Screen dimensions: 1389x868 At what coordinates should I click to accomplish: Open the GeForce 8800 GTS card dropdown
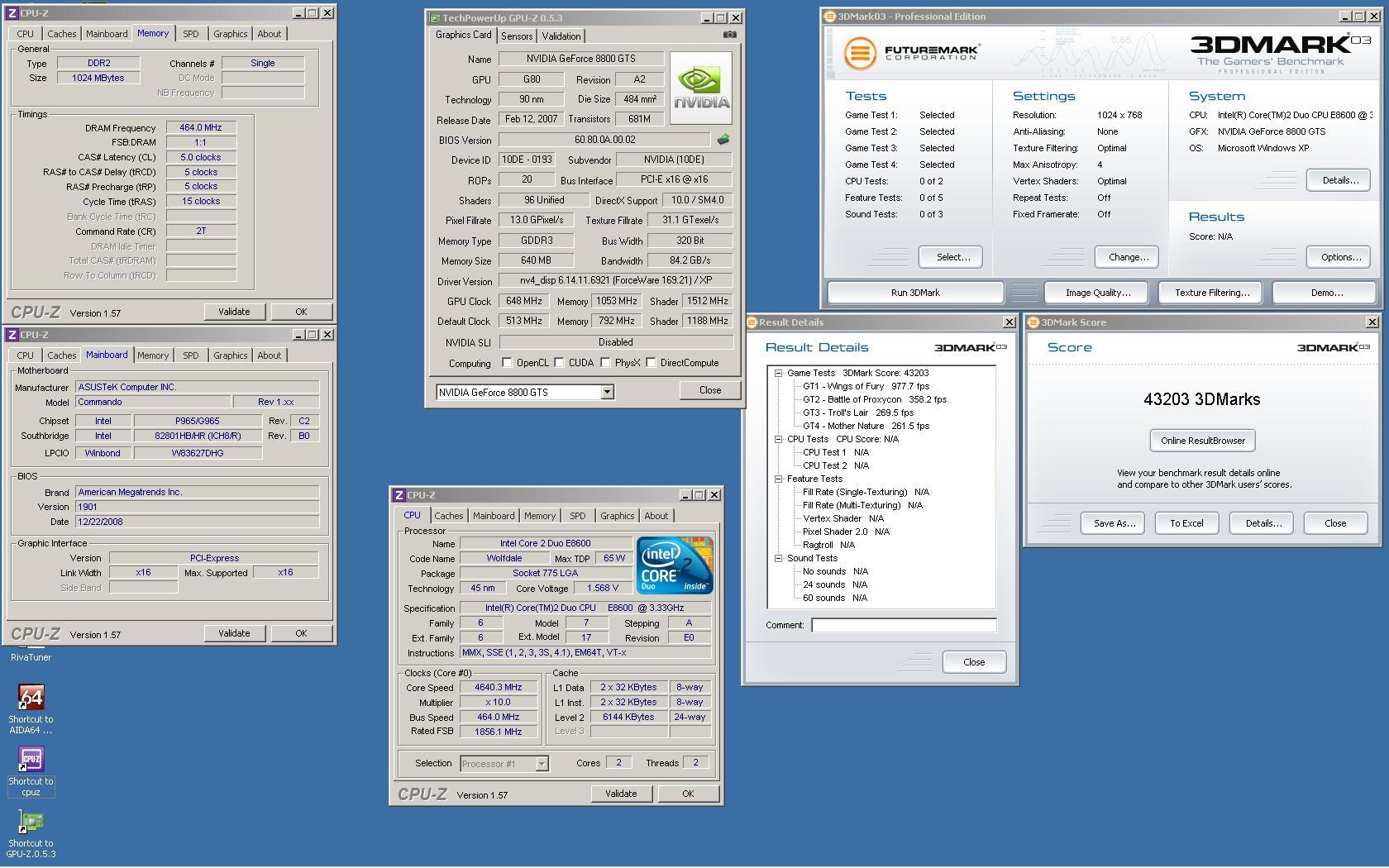(607, 392)
